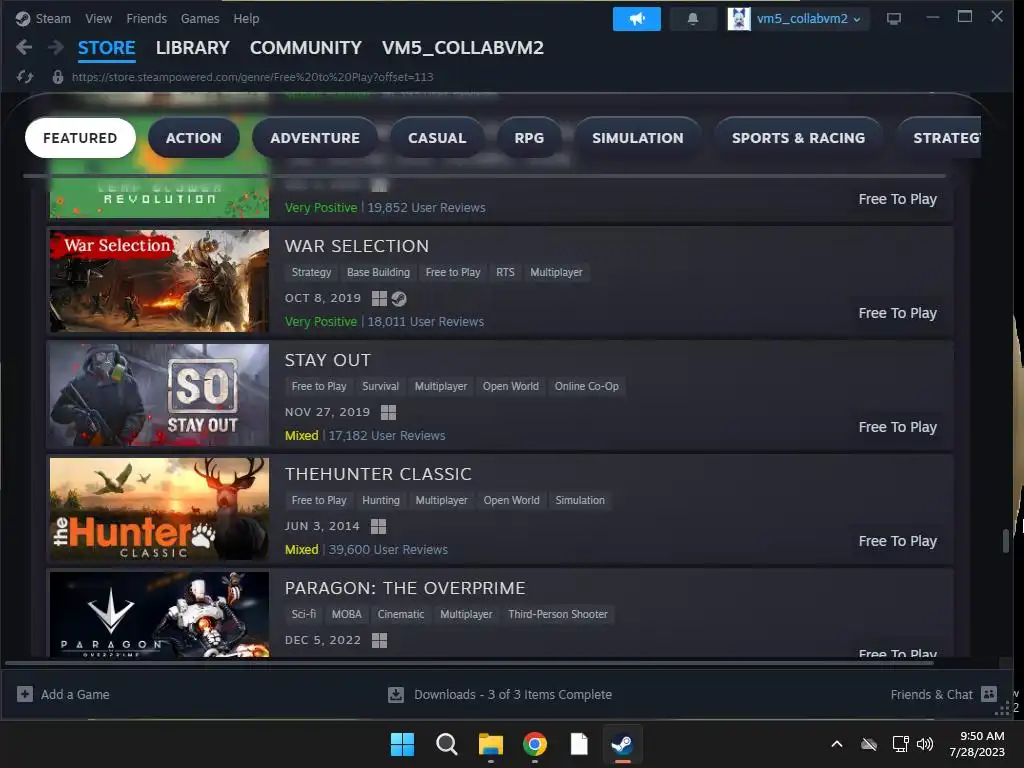This screenshot has height=768, width=1024.
Task: Expand the vm5_collabvm2 account dropdown
Action: pos(857,20)
